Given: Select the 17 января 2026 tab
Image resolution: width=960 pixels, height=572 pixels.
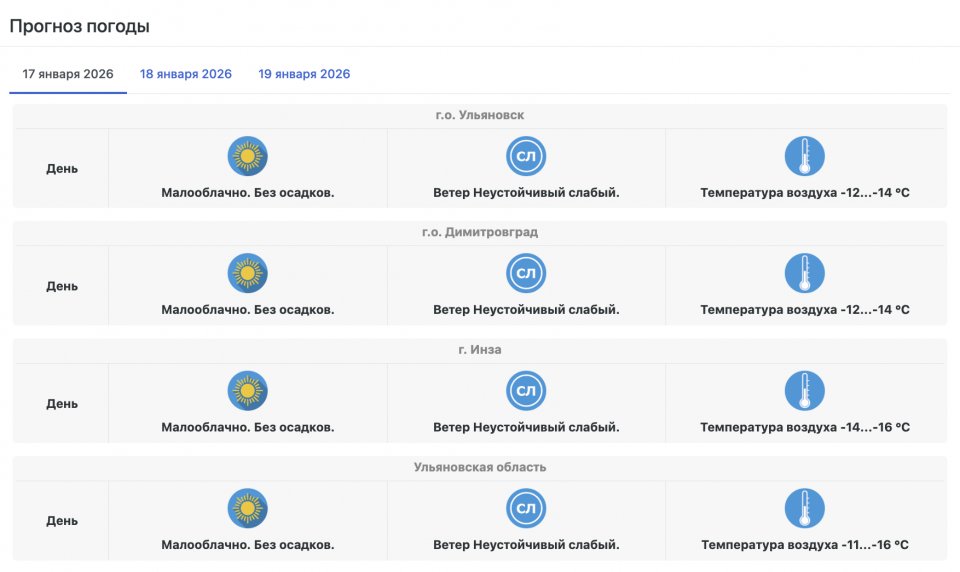Looking at the screenshot, I should [68, 74].
